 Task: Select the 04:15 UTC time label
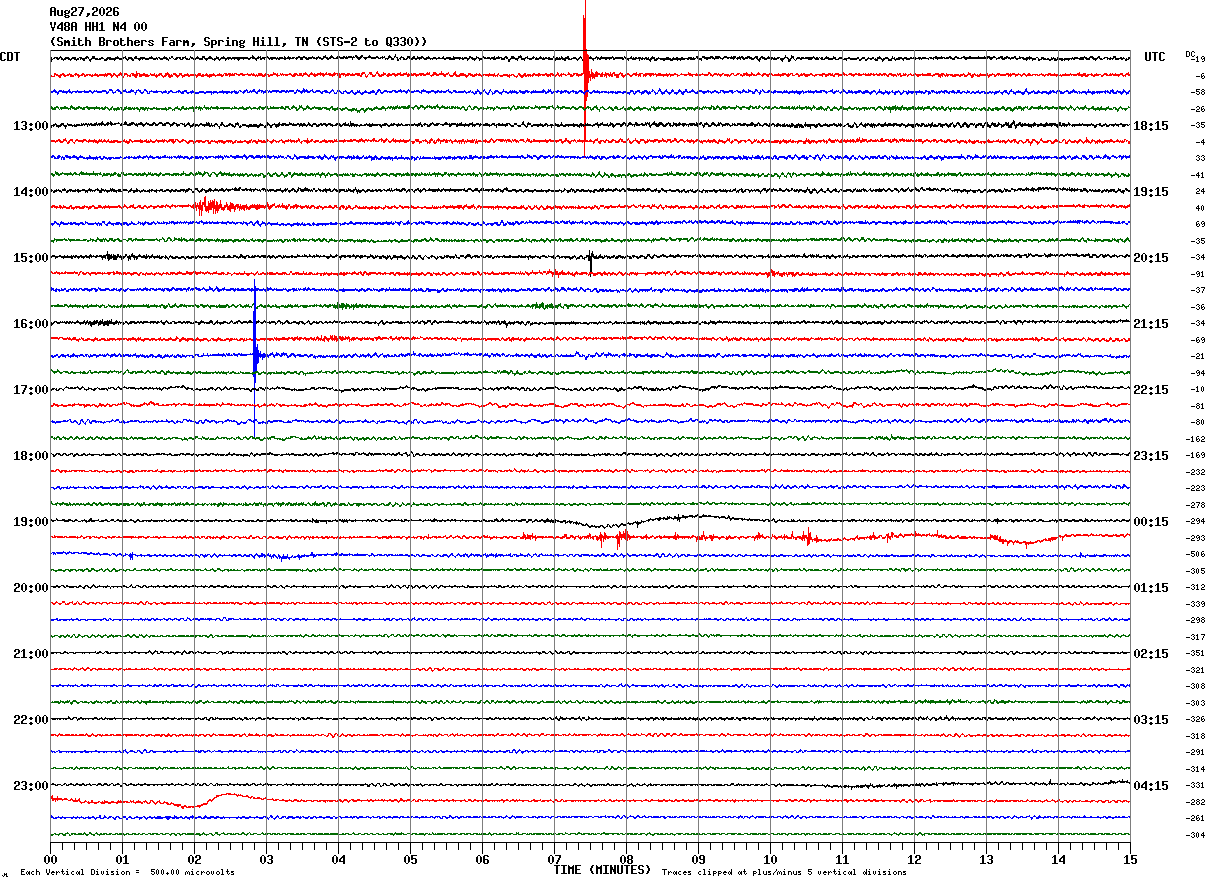coord(1151,786)
